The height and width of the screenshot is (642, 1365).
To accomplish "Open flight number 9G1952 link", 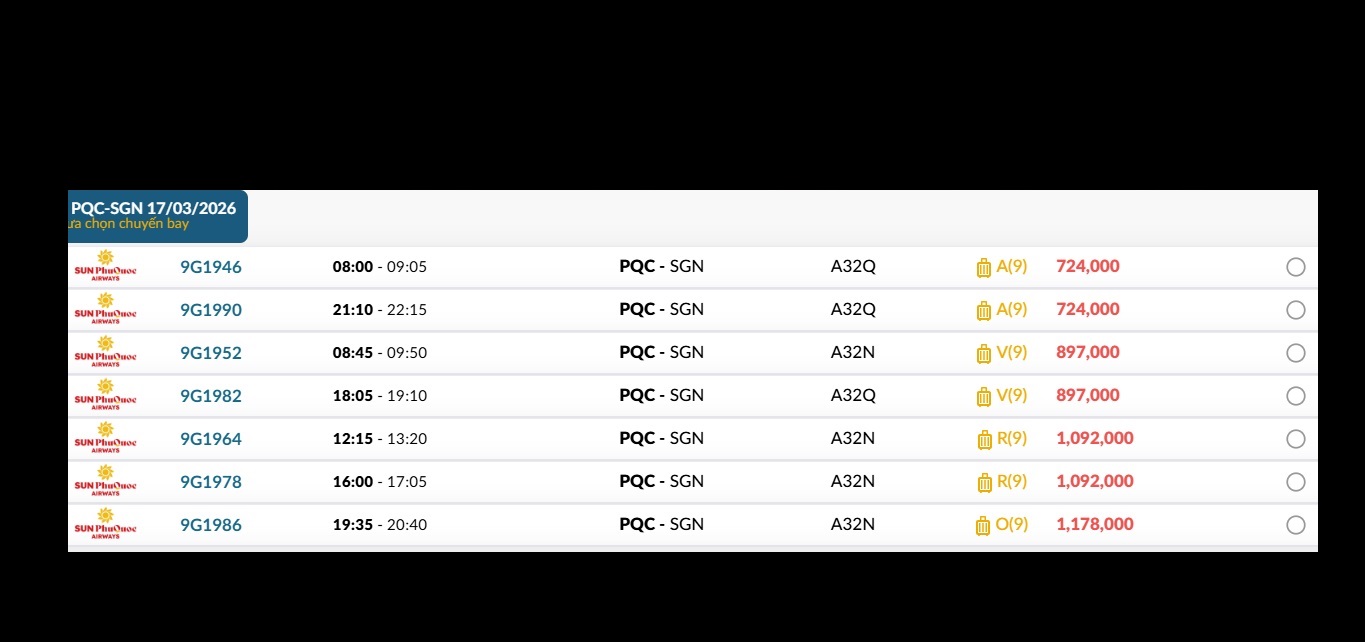I will [x=211, y=353].
